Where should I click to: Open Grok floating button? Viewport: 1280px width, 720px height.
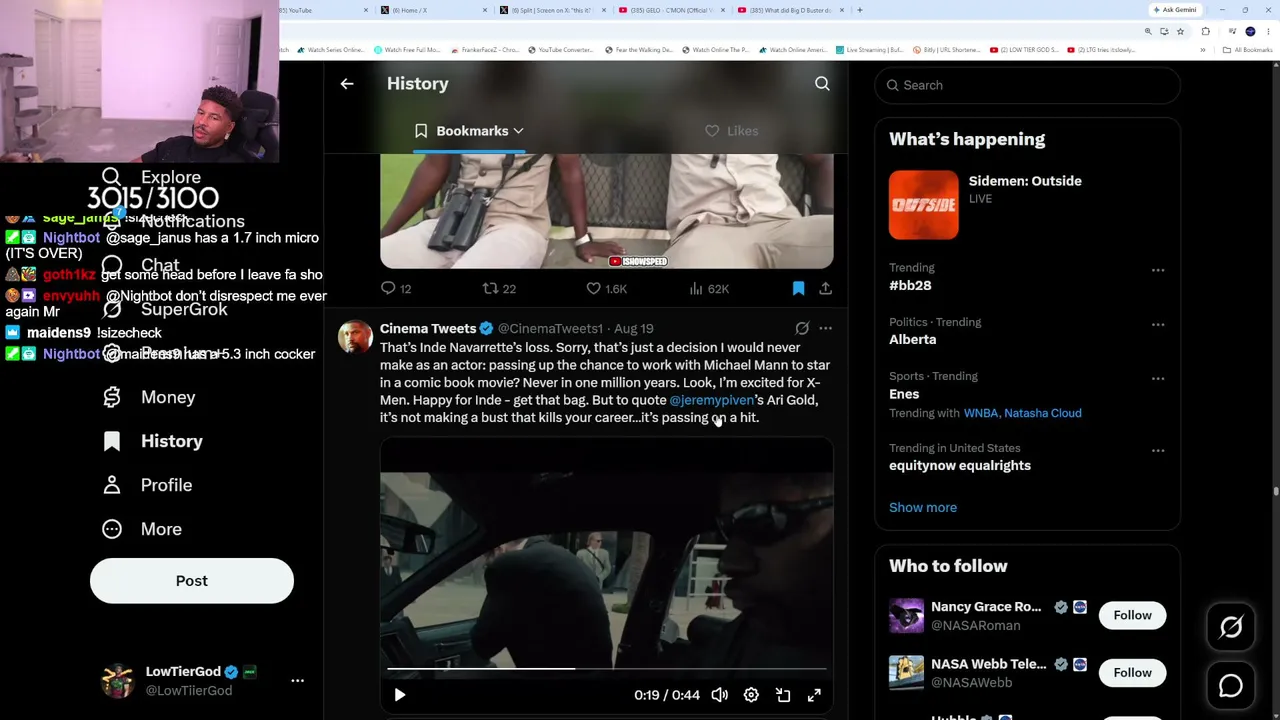pos(1231,627)
